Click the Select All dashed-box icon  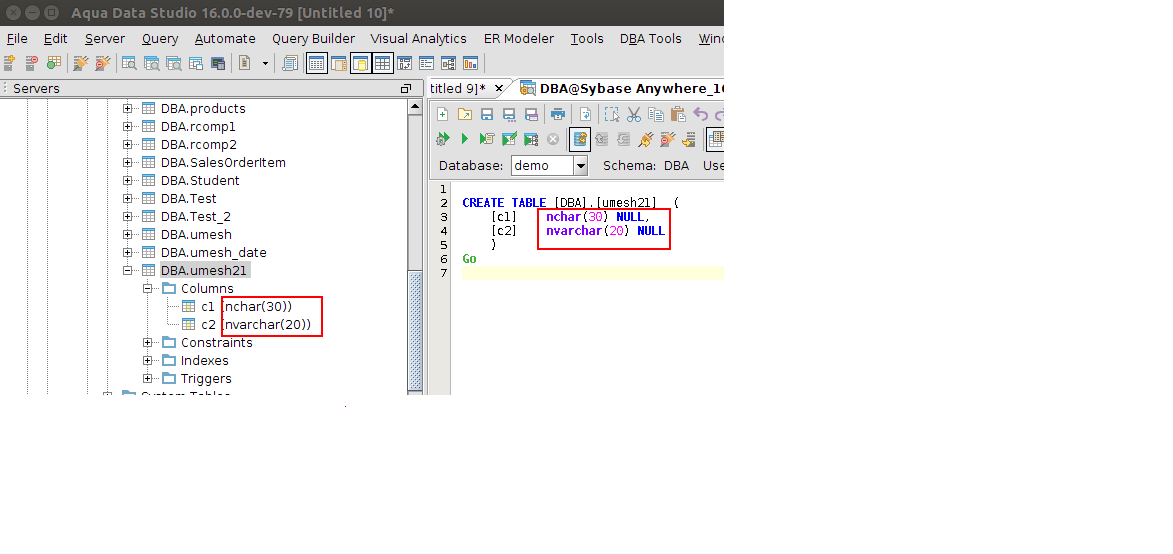[x=612, y=114]
